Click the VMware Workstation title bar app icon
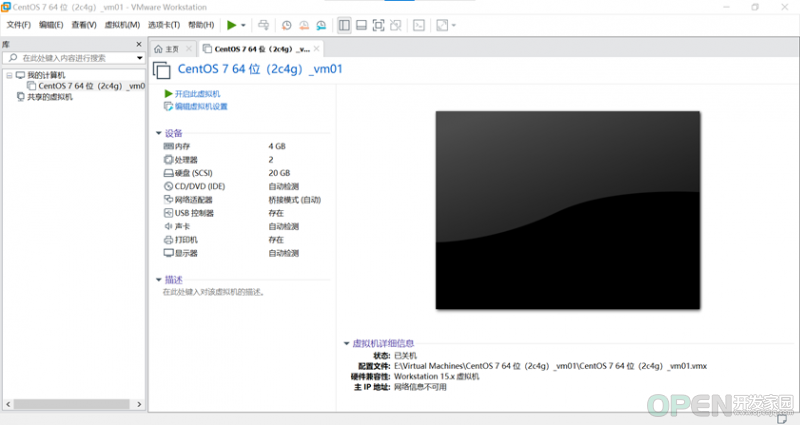The image size is (800, 425). tap(6, 7)
